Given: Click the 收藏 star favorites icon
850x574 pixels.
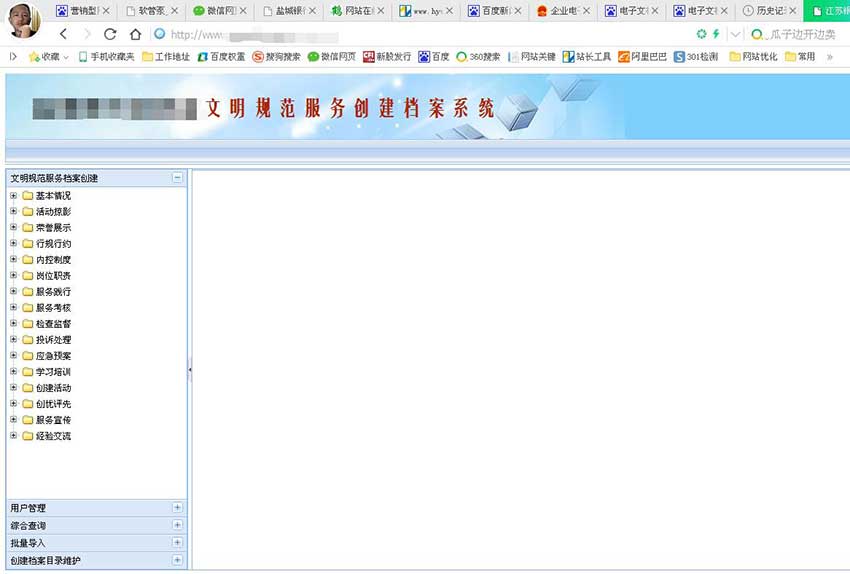Looking at the screenshot, I should pos(34,57).
